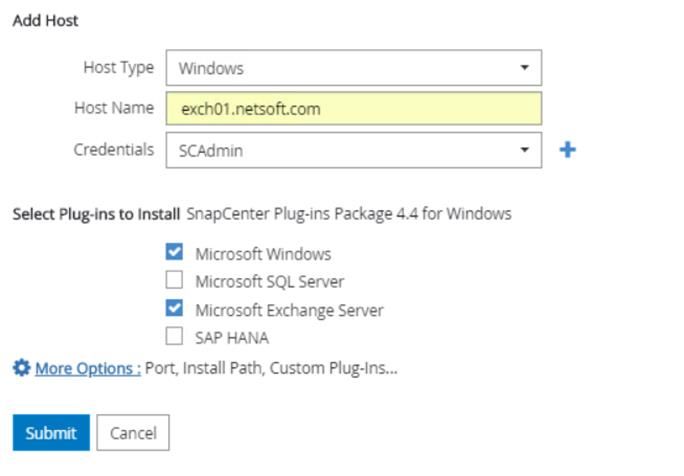Uncheck the Microsoft Windows plug-in checkbox

(x=174, y=252)
